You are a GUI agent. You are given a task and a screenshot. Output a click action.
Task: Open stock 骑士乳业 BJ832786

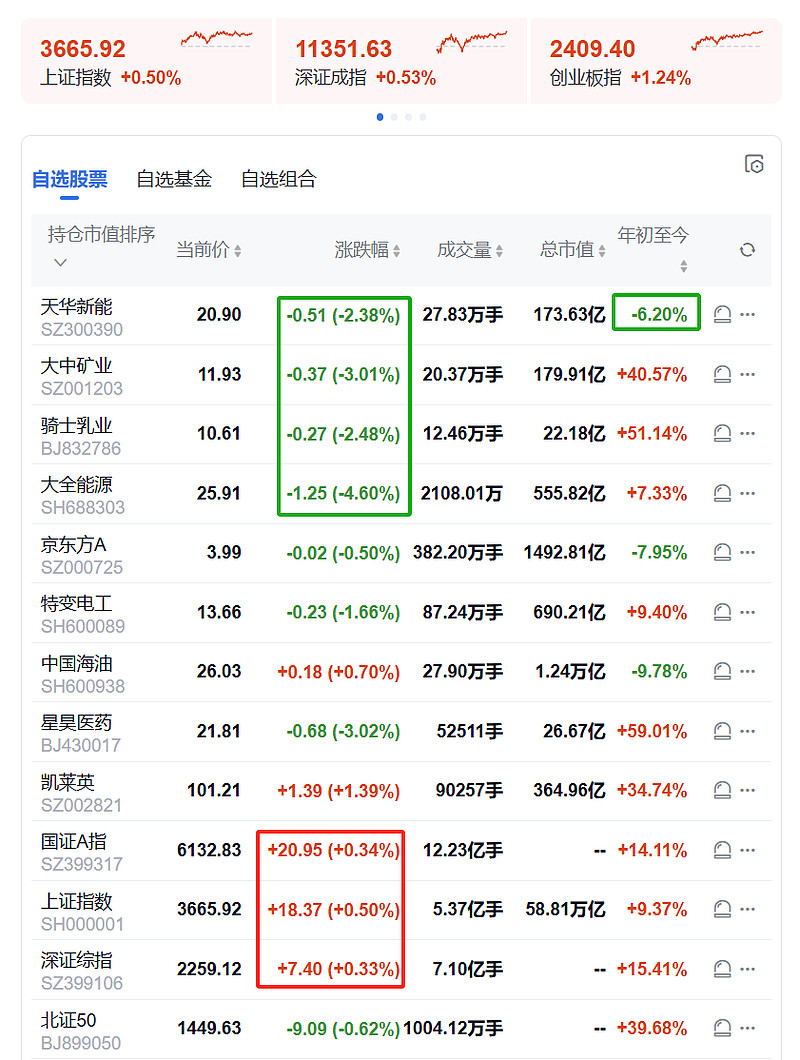[81, 436]
